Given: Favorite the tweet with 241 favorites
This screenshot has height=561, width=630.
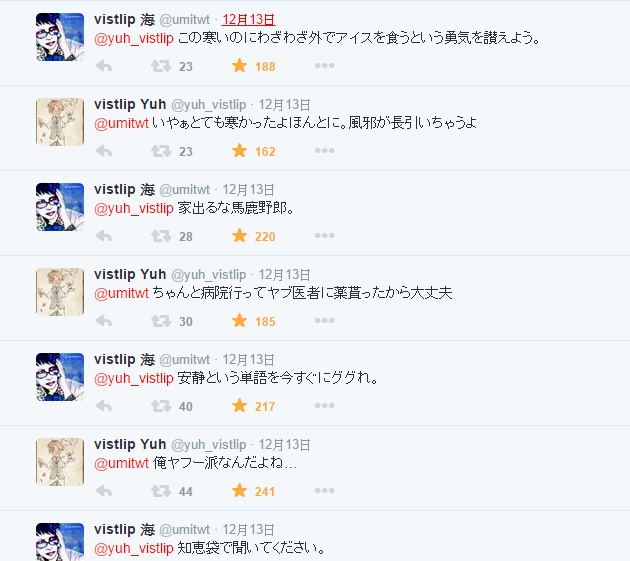Looking at the screenshot, I should coord(239,491).
